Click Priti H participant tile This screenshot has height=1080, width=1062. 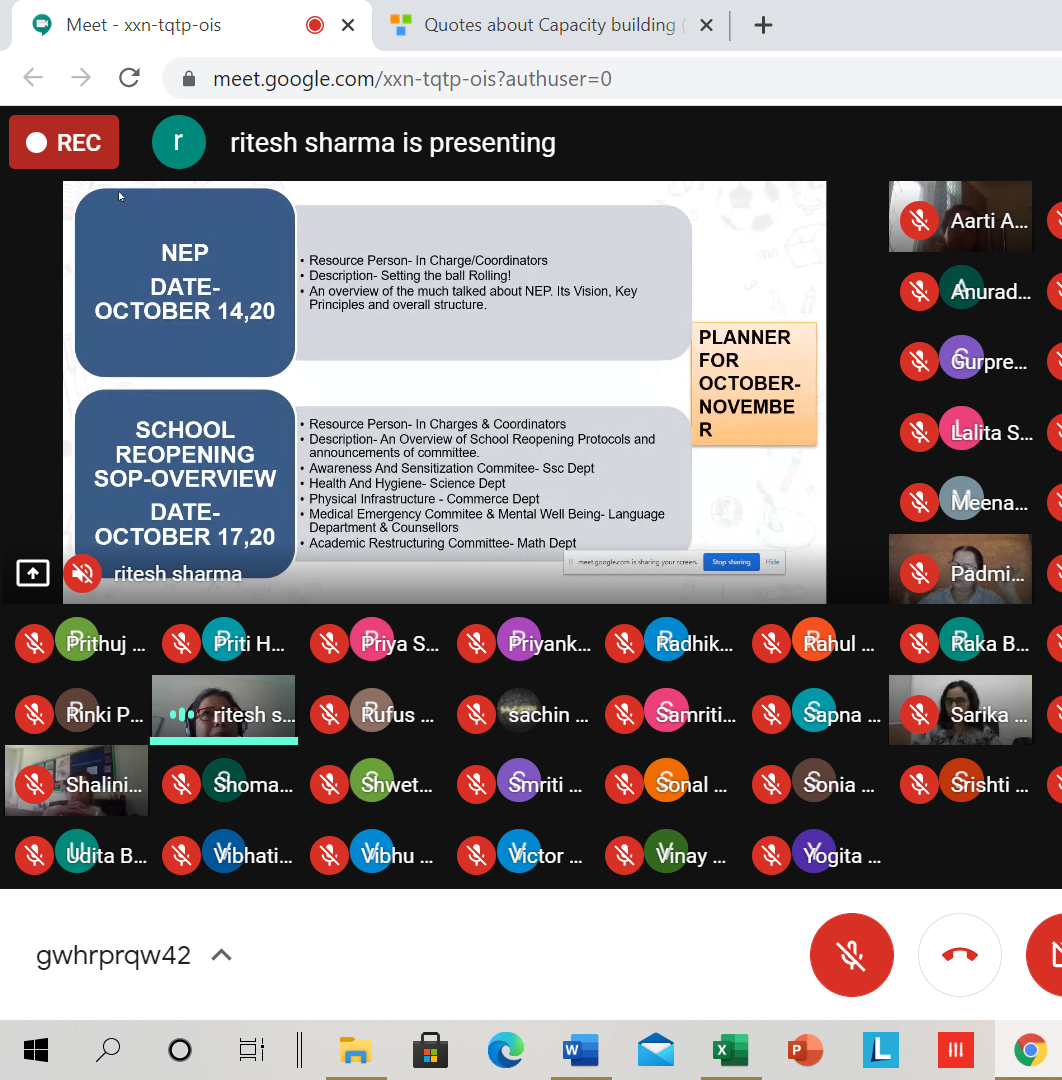tap(224, 640)
